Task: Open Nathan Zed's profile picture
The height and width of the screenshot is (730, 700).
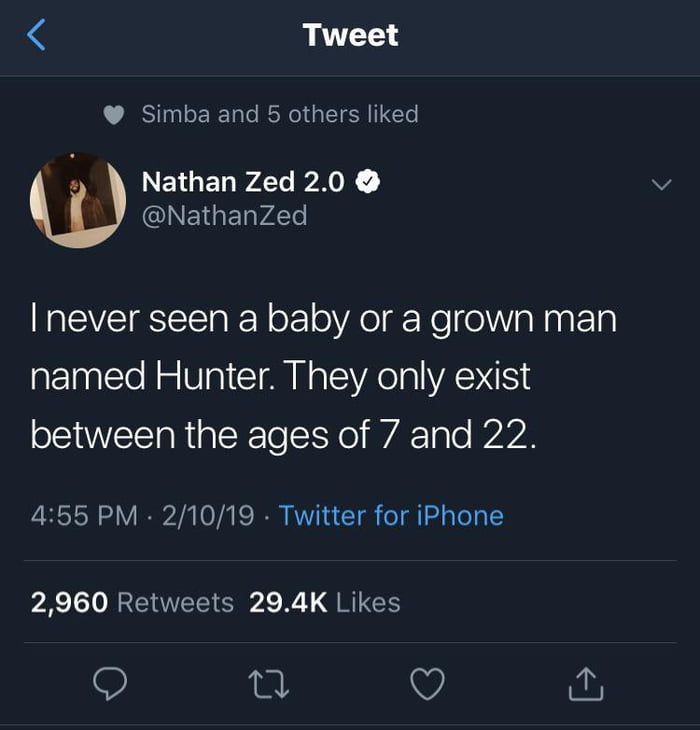Action: tap(78, 200)
